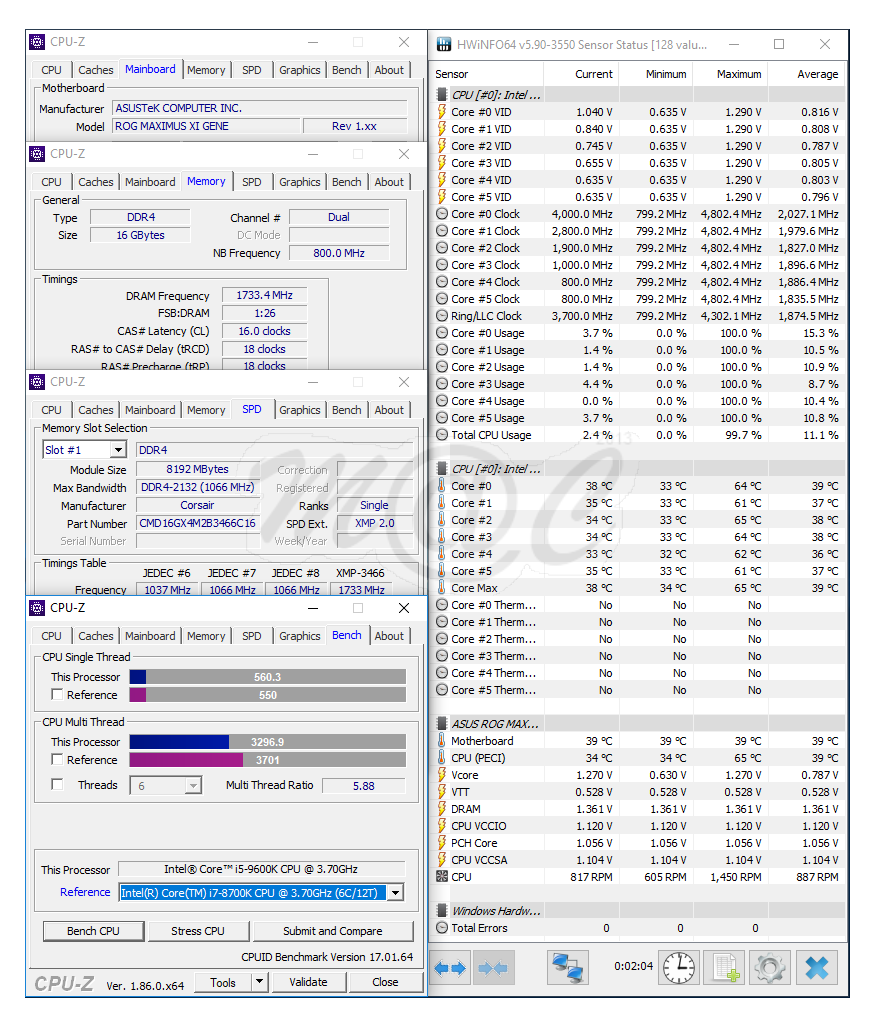Screen dimensions: 875x1027
Task: Click the Ring/LLC Clock circle icon
Action: coord(442,316)
